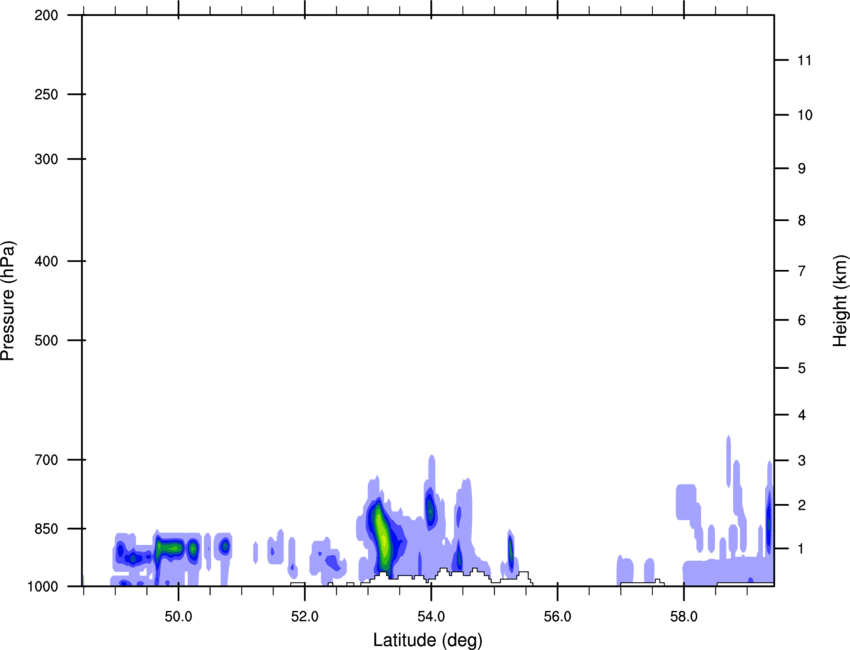
Task: Click the 10 km height label
Action: pos(805,115)
